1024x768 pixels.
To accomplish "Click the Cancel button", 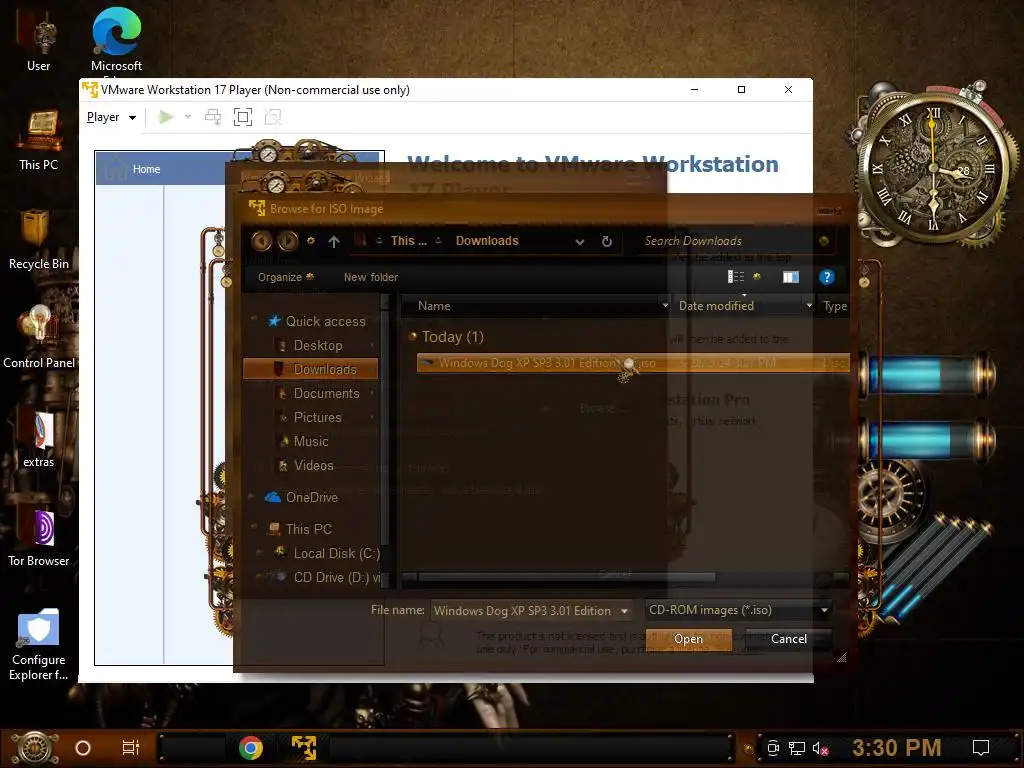I will pyautogui.click(x=788, y=639).
